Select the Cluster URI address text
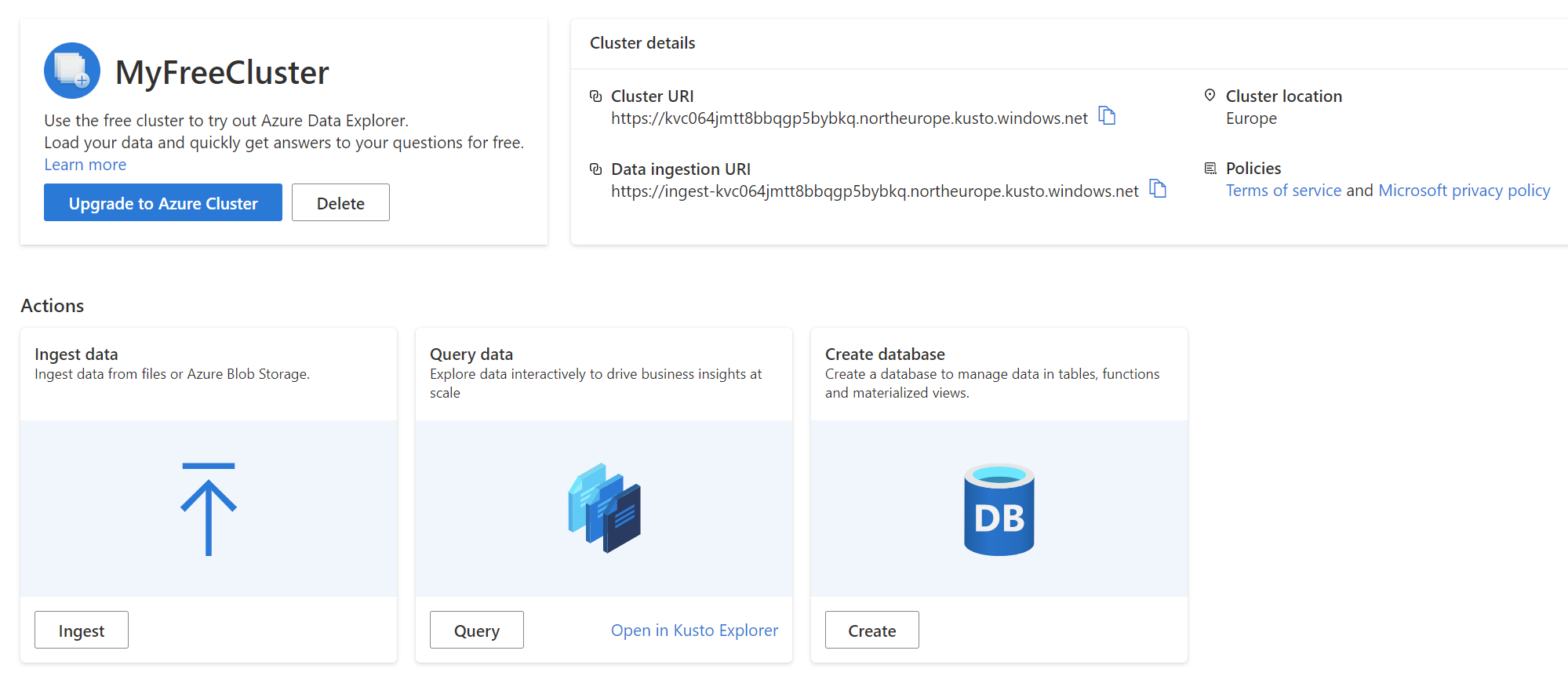The height and width of the screenshot is (676, 1568). [x=849, y=118]
